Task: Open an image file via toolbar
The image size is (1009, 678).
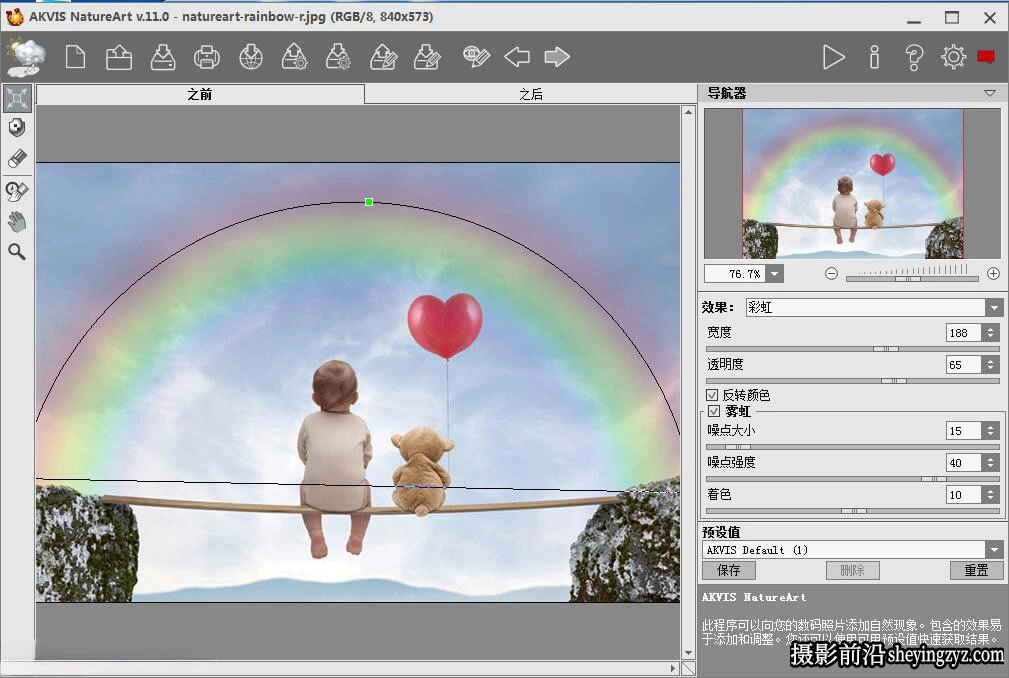Action: 119,57
